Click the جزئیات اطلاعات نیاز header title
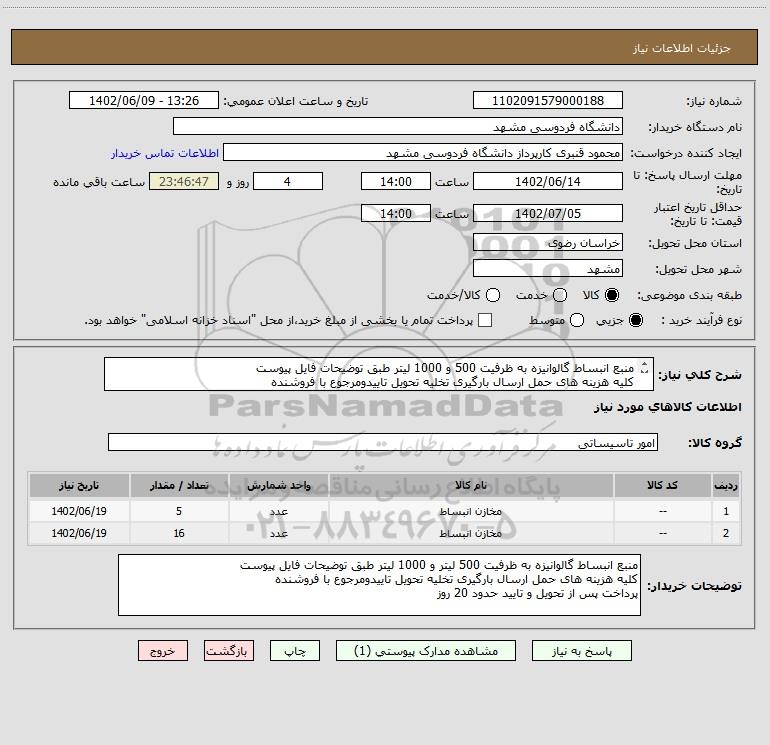Image resolution: width=770 pixels, height=745 pixels. click(x=681, y=48)
